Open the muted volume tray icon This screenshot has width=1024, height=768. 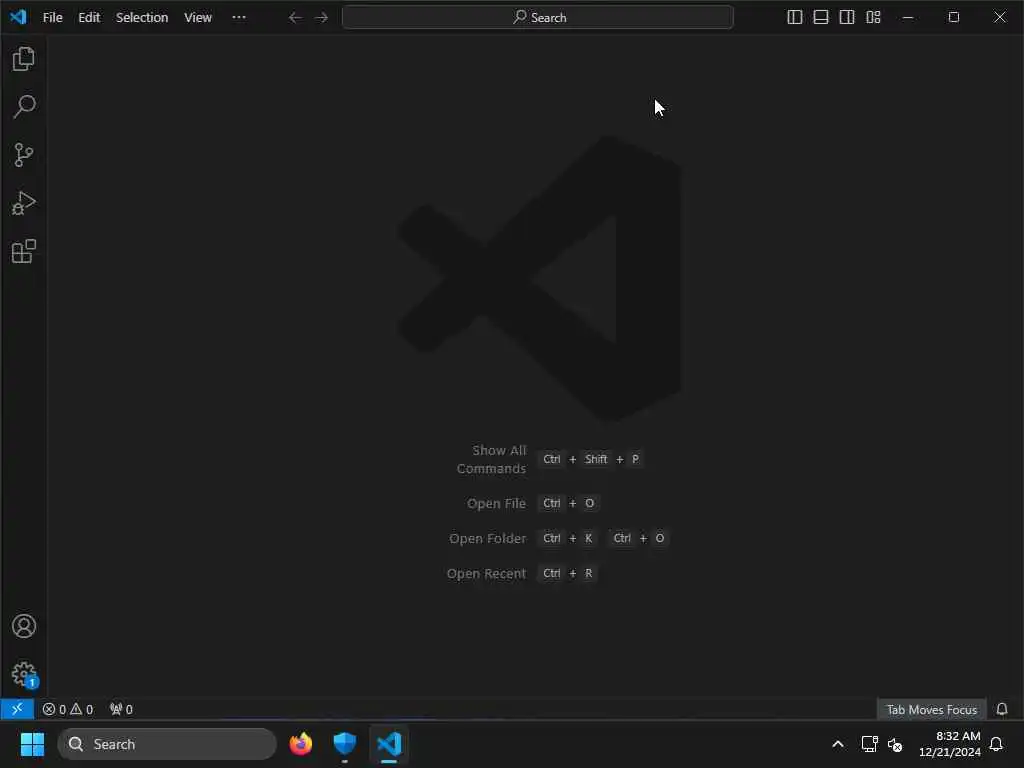pos(895,744)
